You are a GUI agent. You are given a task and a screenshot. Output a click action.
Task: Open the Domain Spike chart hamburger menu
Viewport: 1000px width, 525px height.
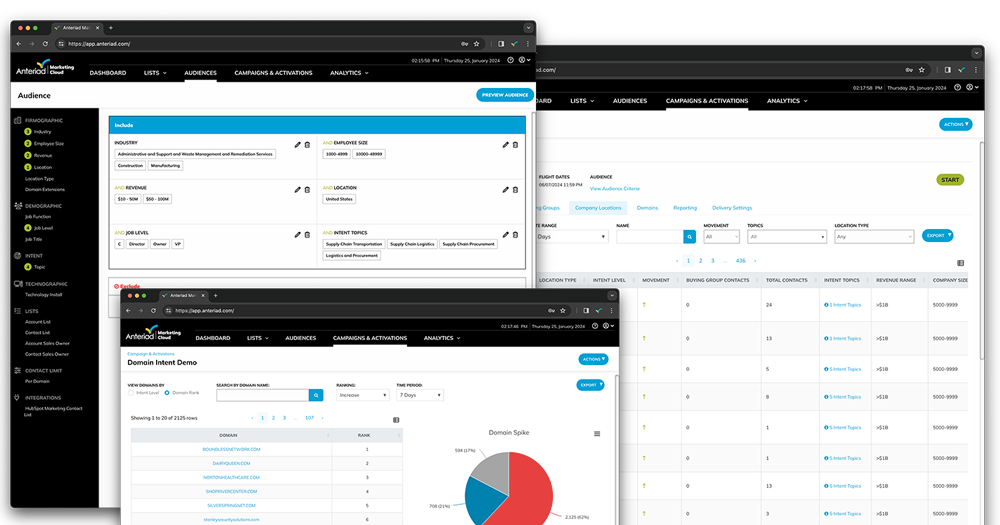tap(597, 434)
